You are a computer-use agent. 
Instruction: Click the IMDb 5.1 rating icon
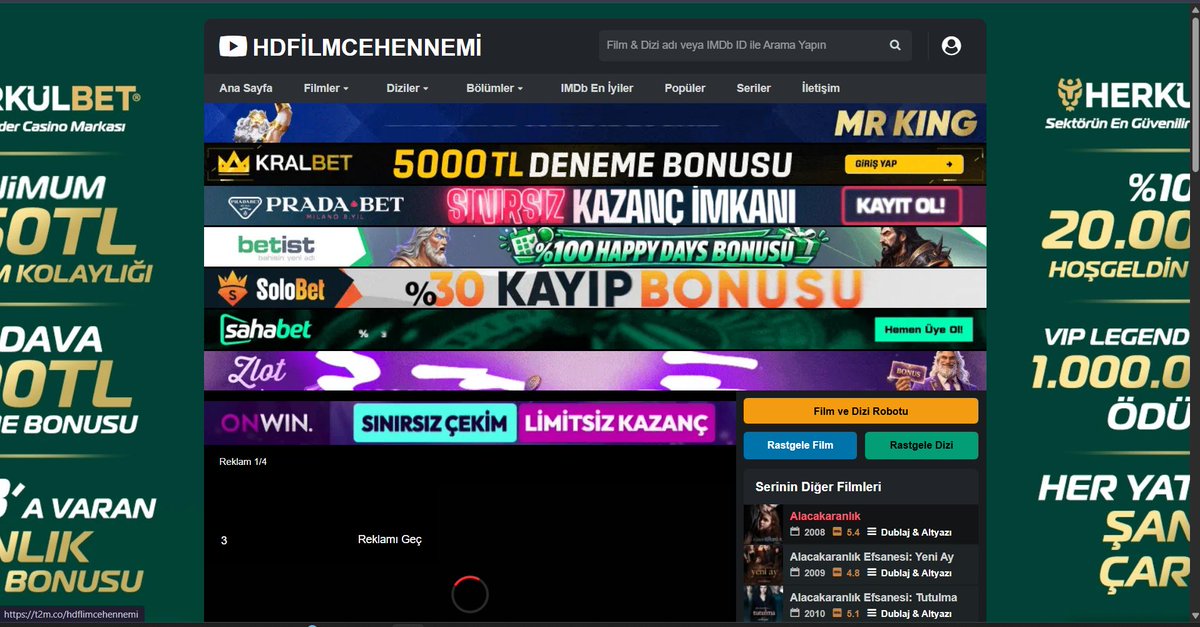[x=838, y=614]
